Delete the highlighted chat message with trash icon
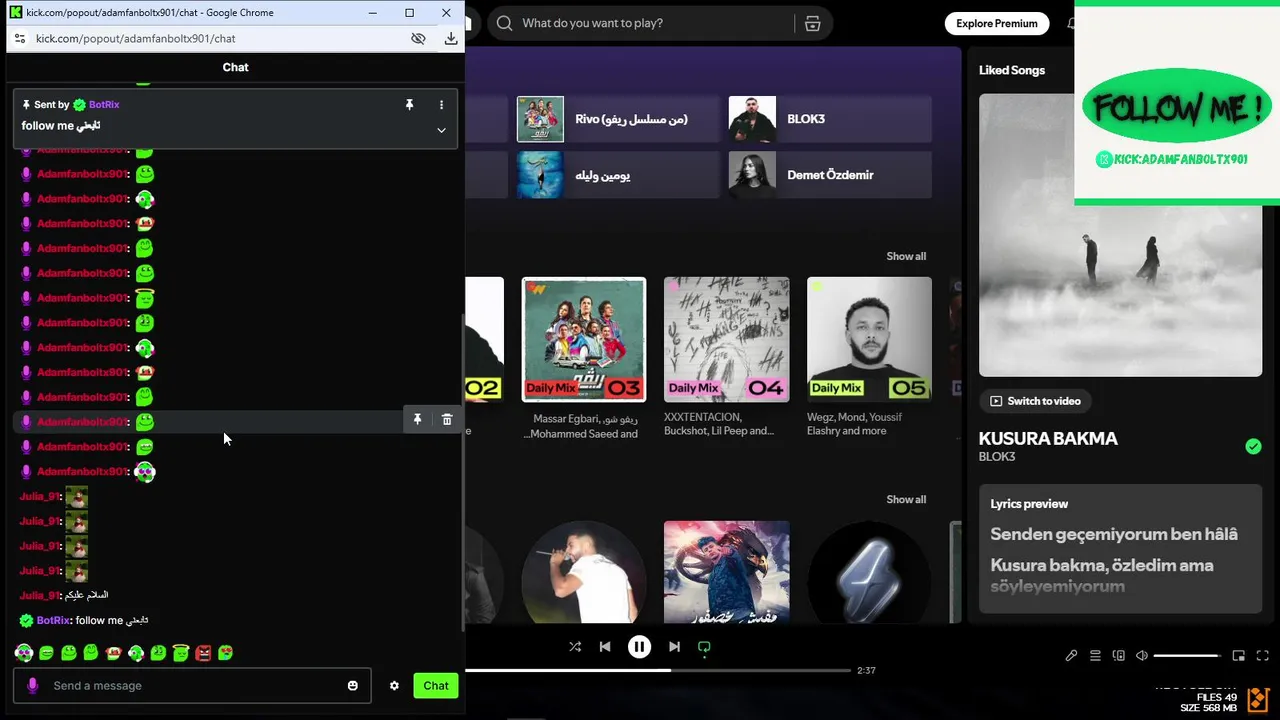Viewport: 1280px width, 720px height. tap(447, 420)
